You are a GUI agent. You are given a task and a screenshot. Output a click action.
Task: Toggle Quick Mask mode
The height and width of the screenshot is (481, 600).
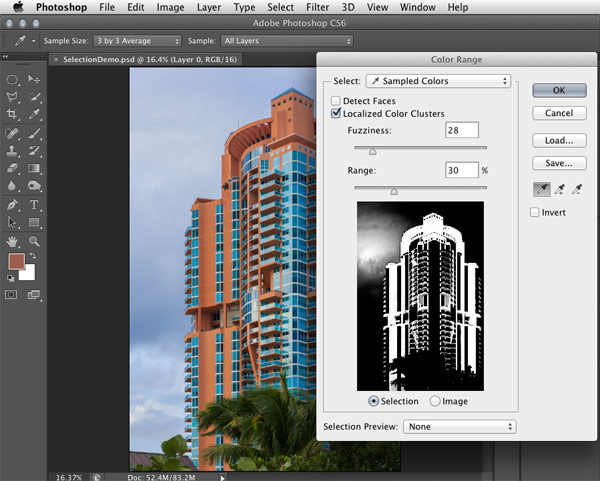(11, 295)
